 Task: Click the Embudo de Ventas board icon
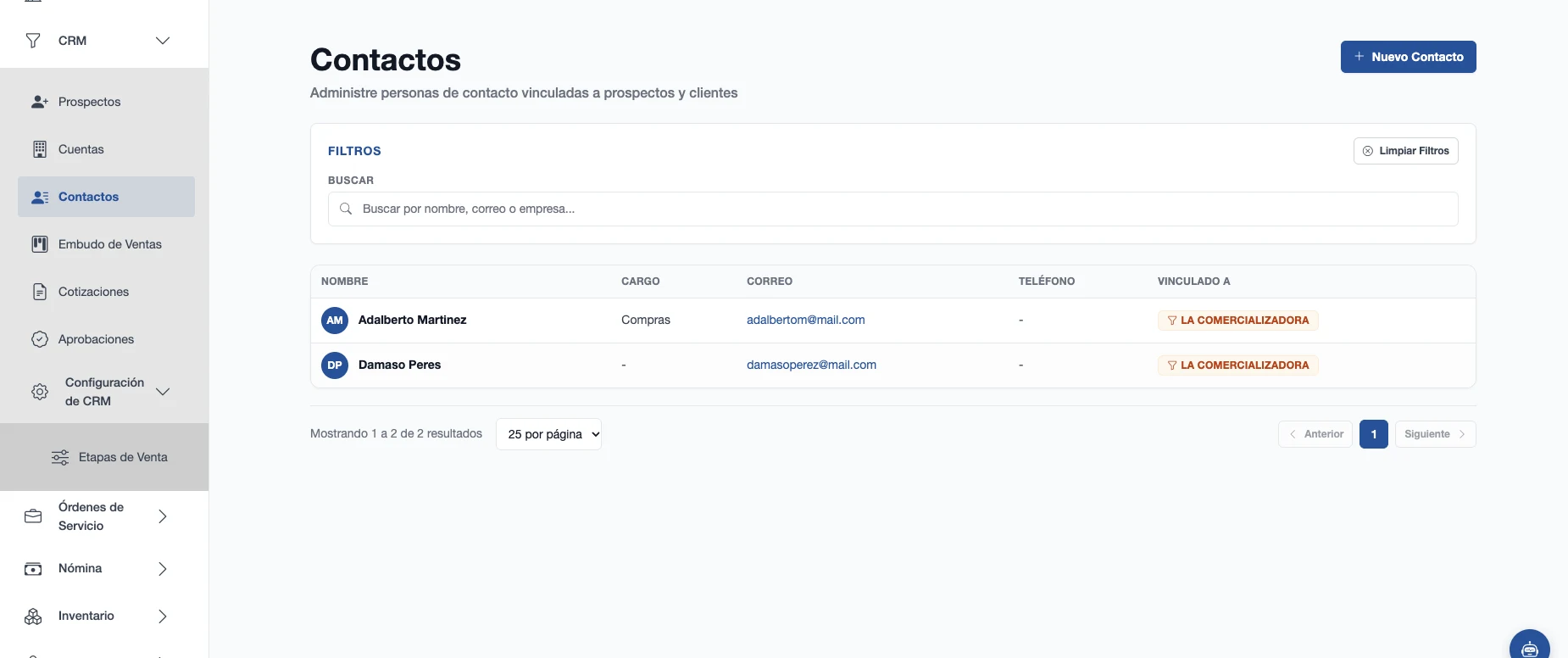click(40, 244)
